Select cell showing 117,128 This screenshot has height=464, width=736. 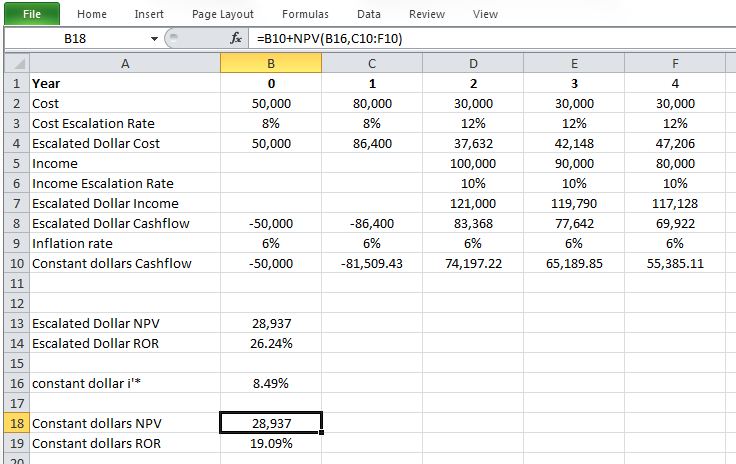tap(675, 203)
